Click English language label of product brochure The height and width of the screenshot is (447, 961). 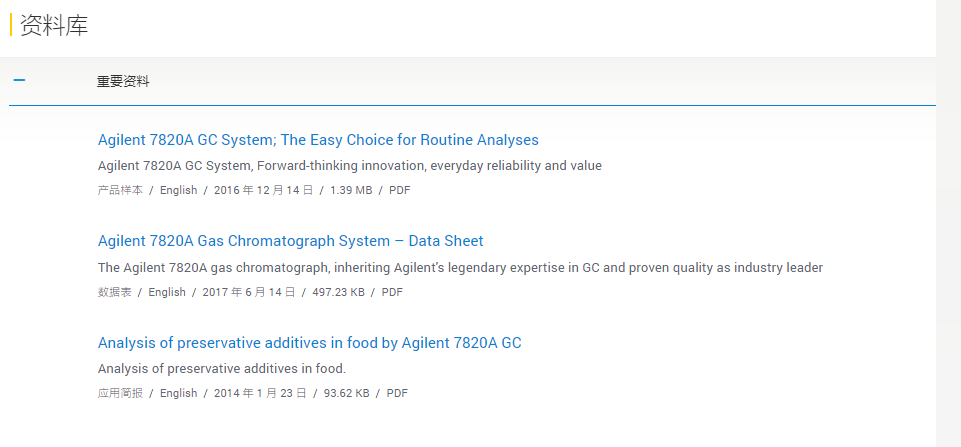(x=178, y=190)
